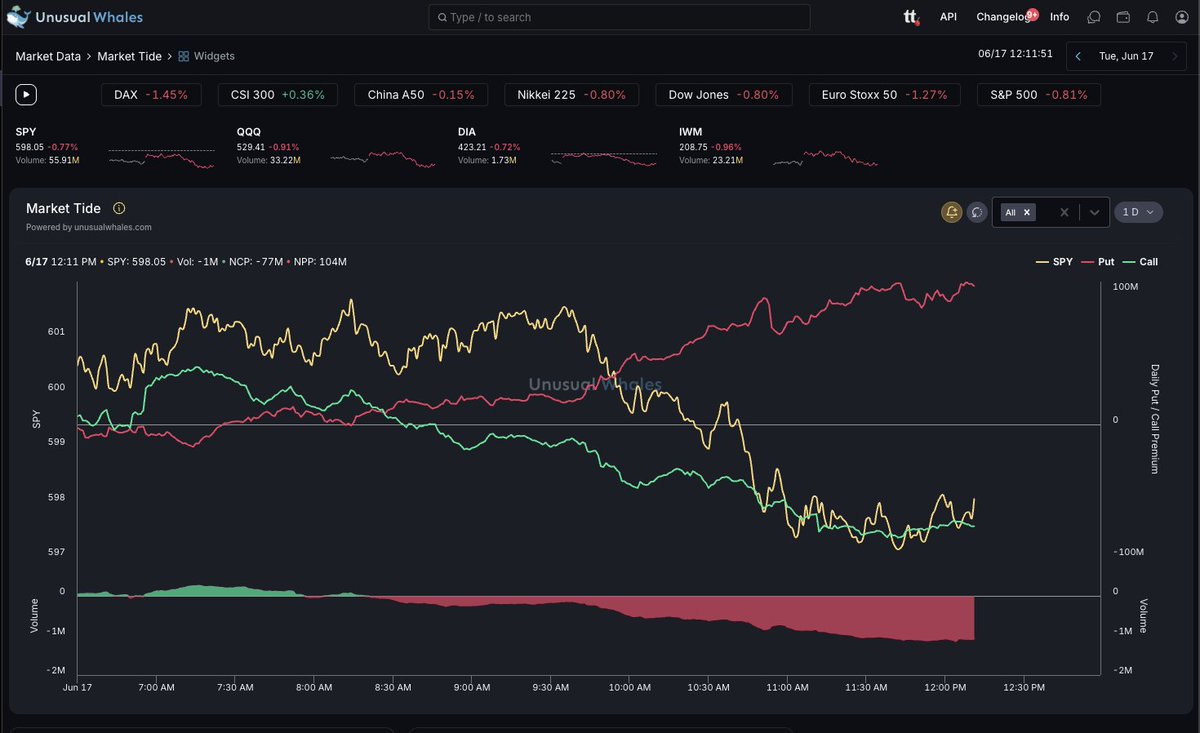Click the Market Tide info circle icon
Image resolution: width=1200 pixels, height=733 pixels.
coord(119,208)
